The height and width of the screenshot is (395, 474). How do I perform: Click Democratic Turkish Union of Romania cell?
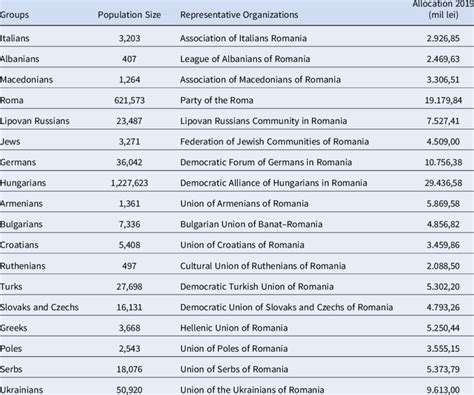257,287
